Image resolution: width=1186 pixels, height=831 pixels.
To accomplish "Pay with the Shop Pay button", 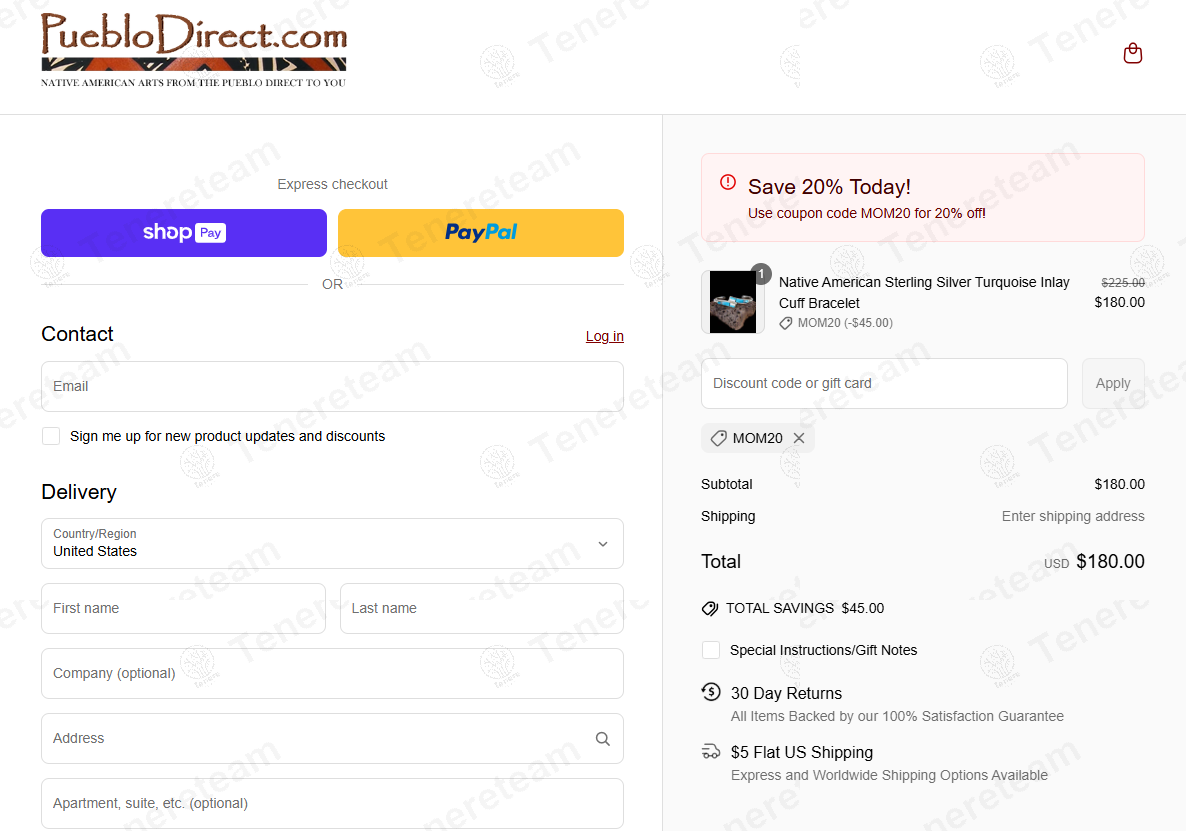I will click(x=184, y=233).
